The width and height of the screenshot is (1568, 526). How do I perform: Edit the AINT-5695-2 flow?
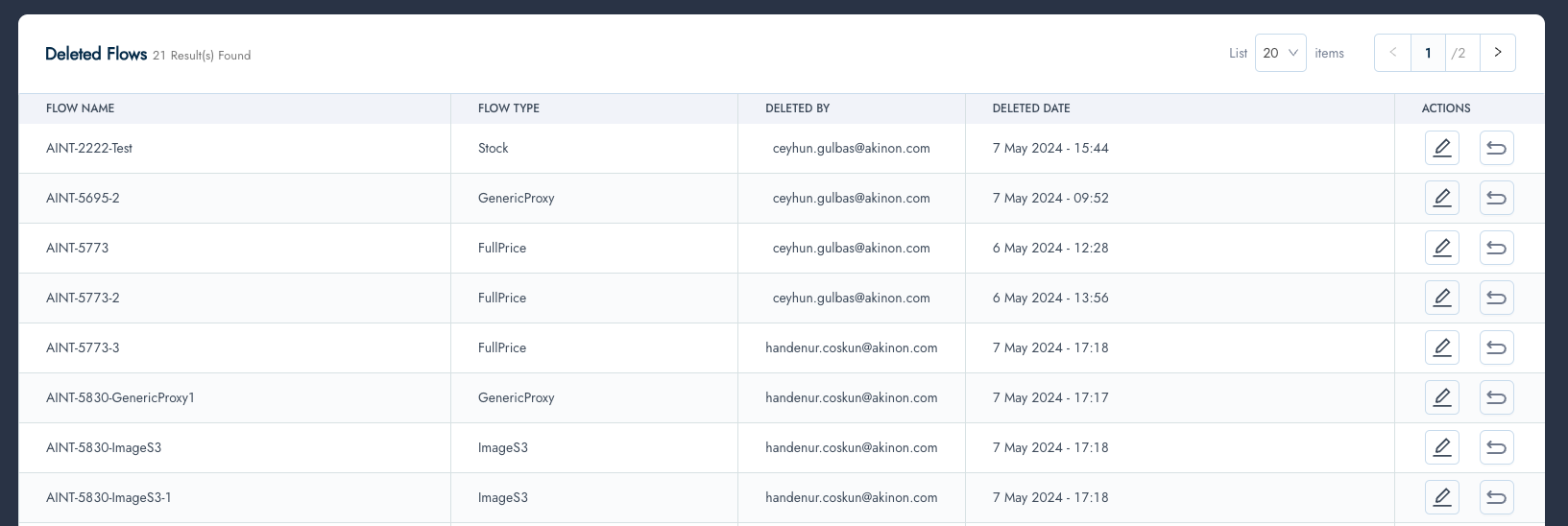coord(1441,198)
